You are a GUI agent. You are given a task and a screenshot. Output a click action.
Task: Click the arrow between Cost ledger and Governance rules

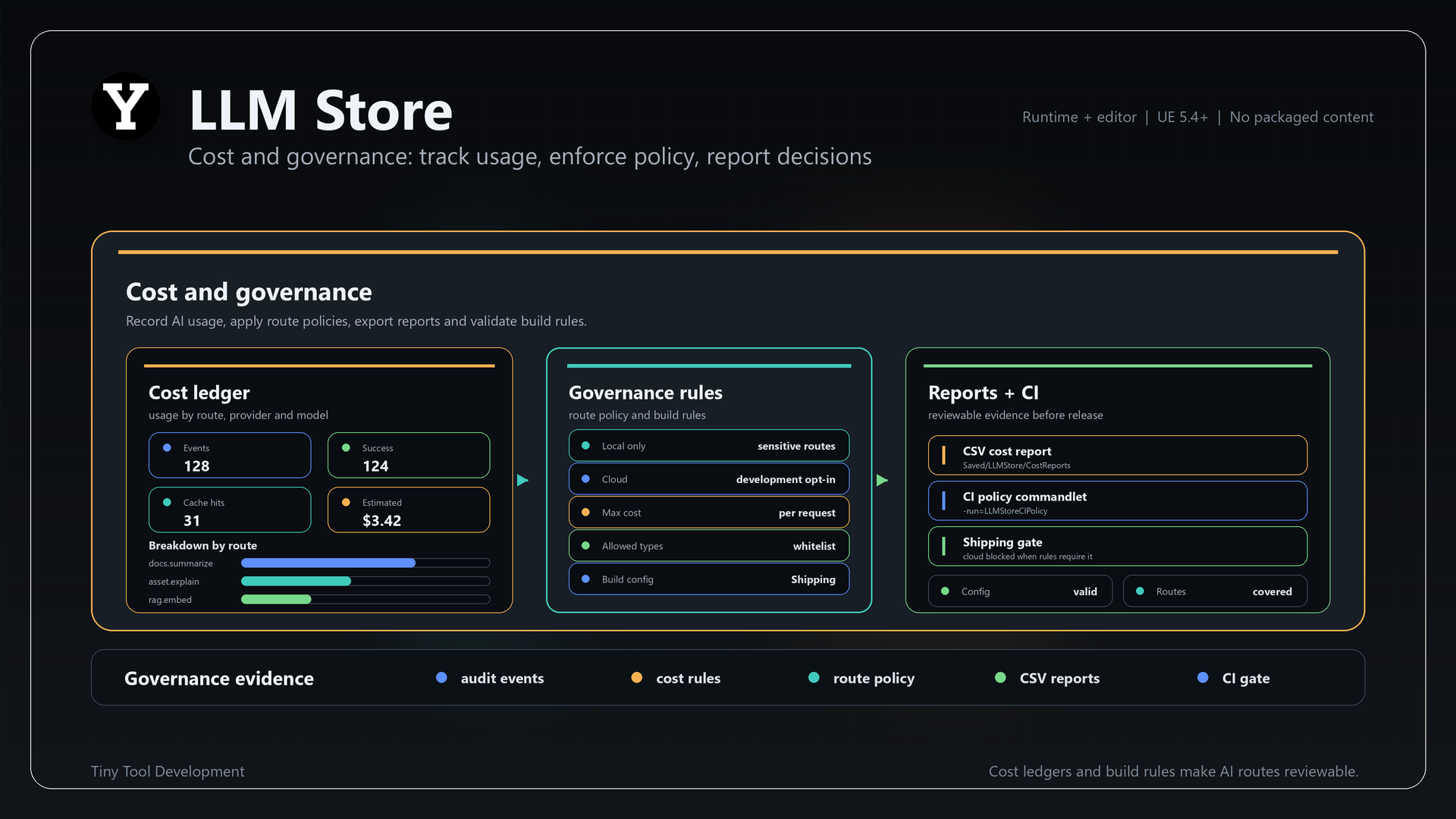522,480
